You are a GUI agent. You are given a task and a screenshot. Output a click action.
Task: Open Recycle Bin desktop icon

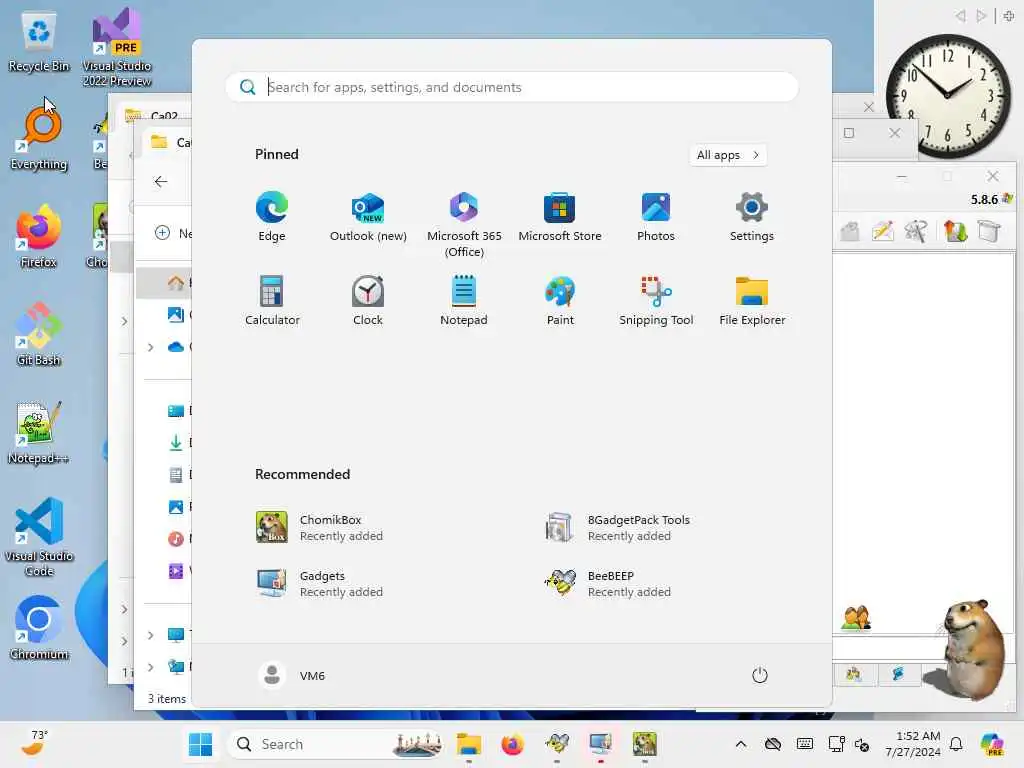click(39, 43)
